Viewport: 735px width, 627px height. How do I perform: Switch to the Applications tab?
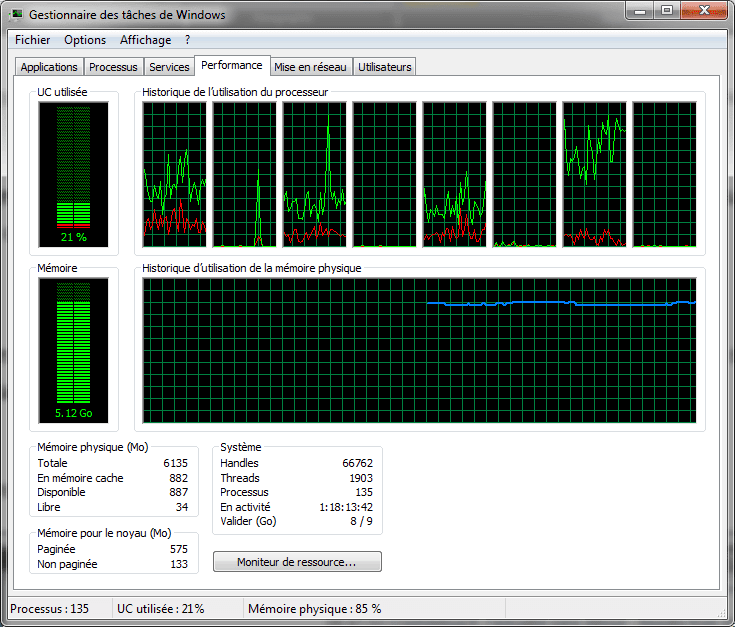(49, 67)
